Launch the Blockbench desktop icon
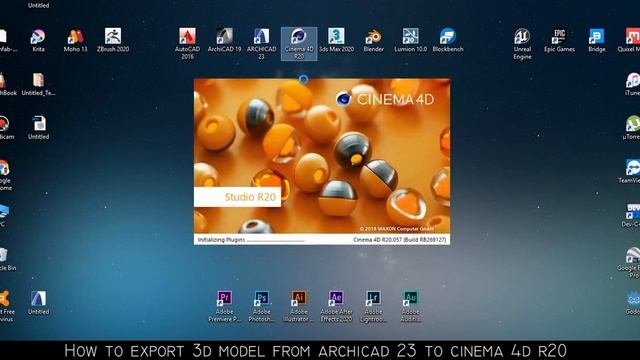The height and width of the screenshot is (360, 640). click(x=448, y=40)
